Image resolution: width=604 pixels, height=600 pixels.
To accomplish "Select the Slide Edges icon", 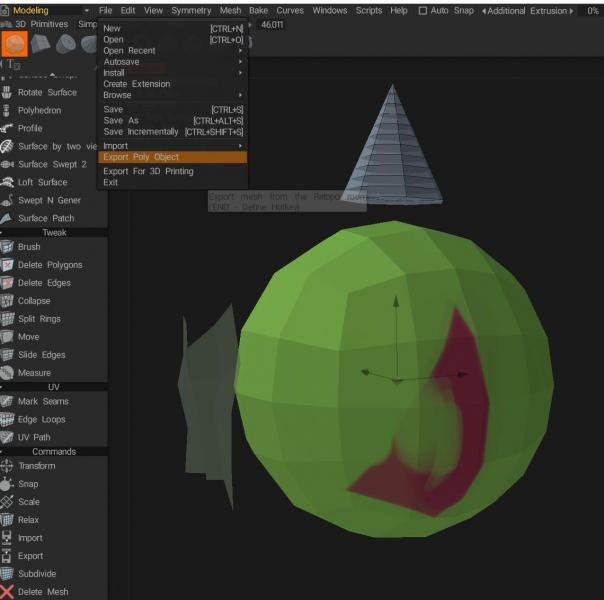I will 7,355.
